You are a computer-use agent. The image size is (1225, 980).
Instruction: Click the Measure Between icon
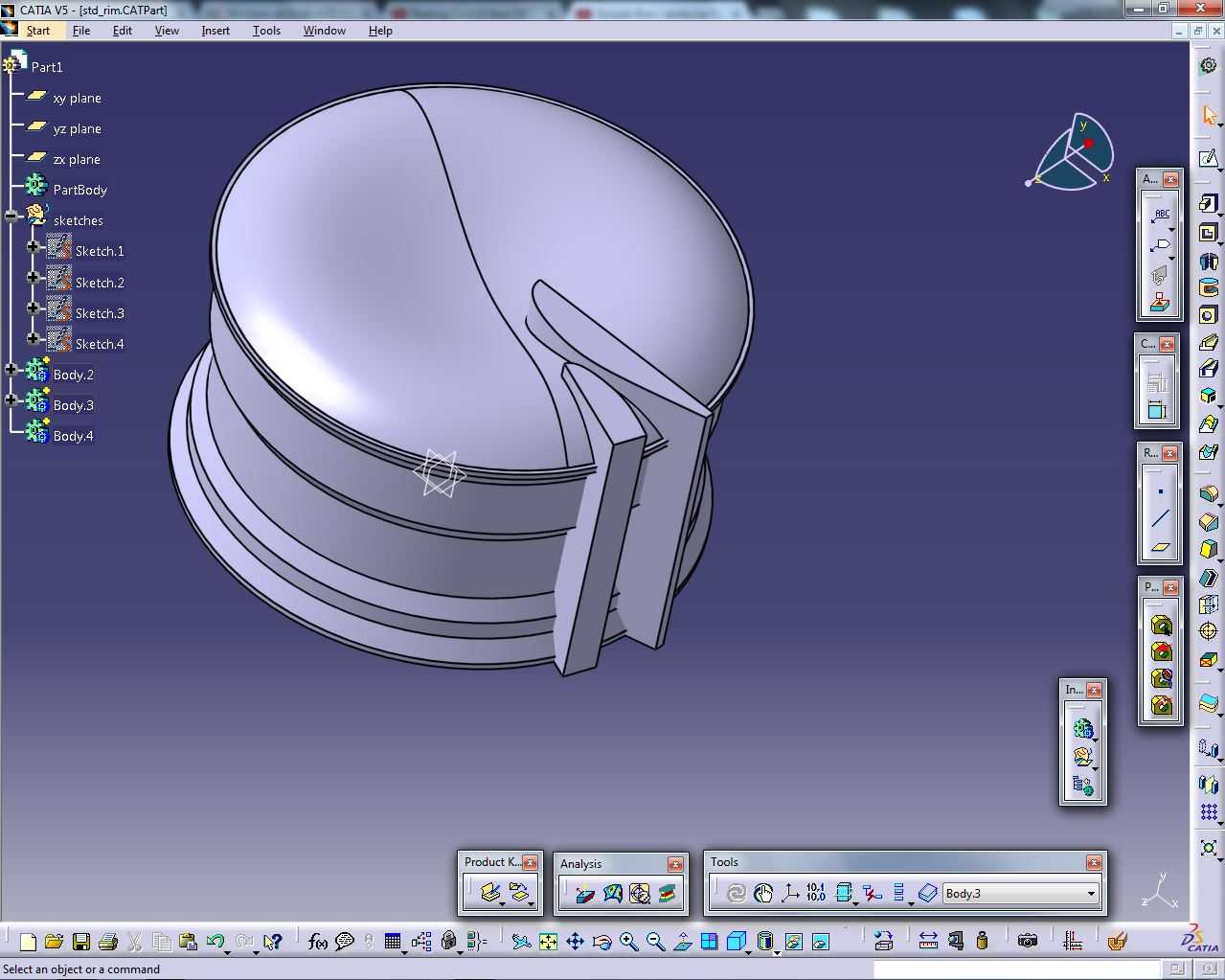[928, 941]
